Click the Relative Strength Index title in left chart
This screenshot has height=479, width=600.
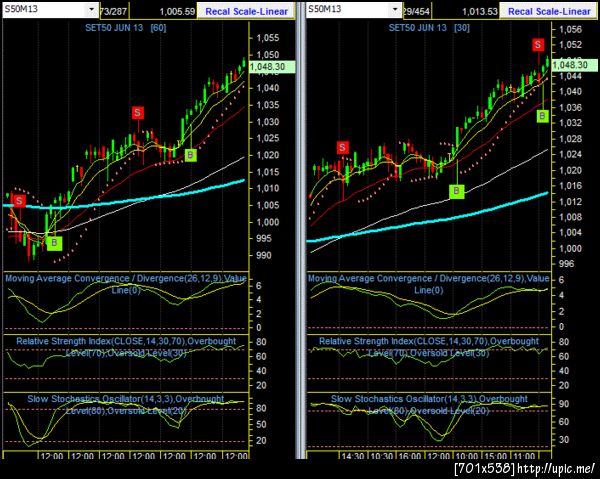click(126, 347)
